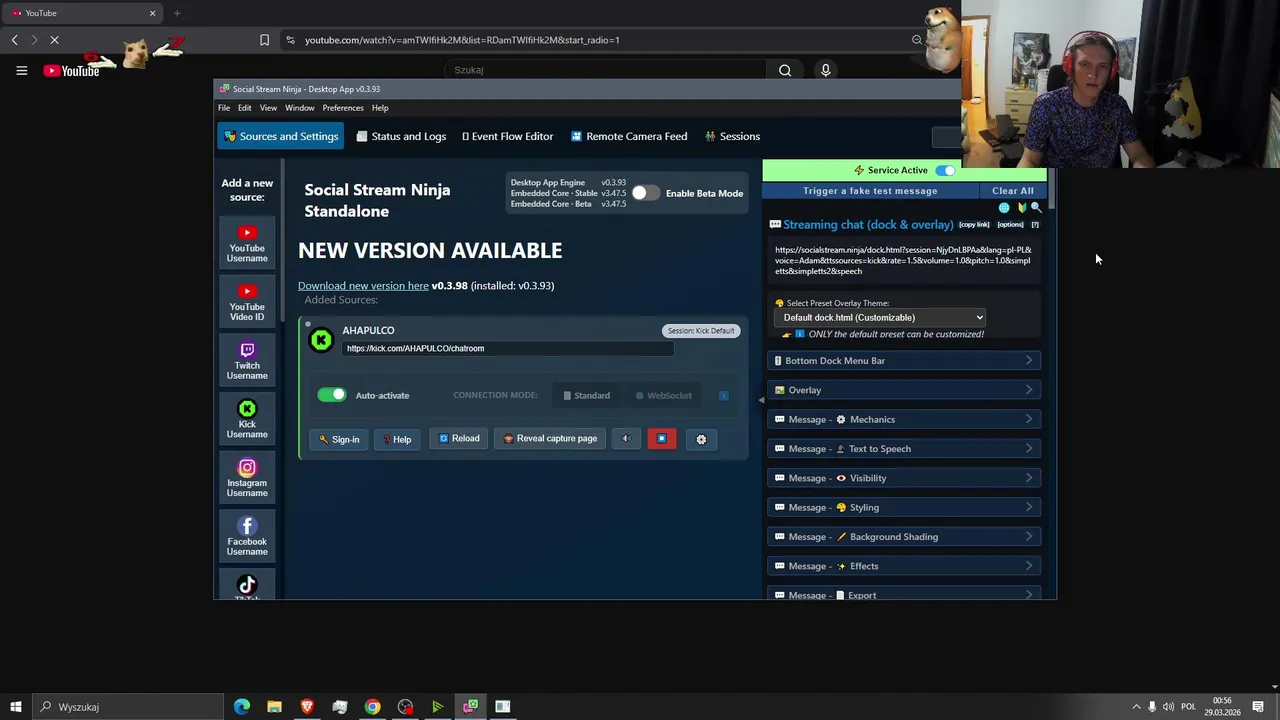Add a YouTube Video ID source
Viewport: 1280px width, 720px height.
click(x=247, y=302)
